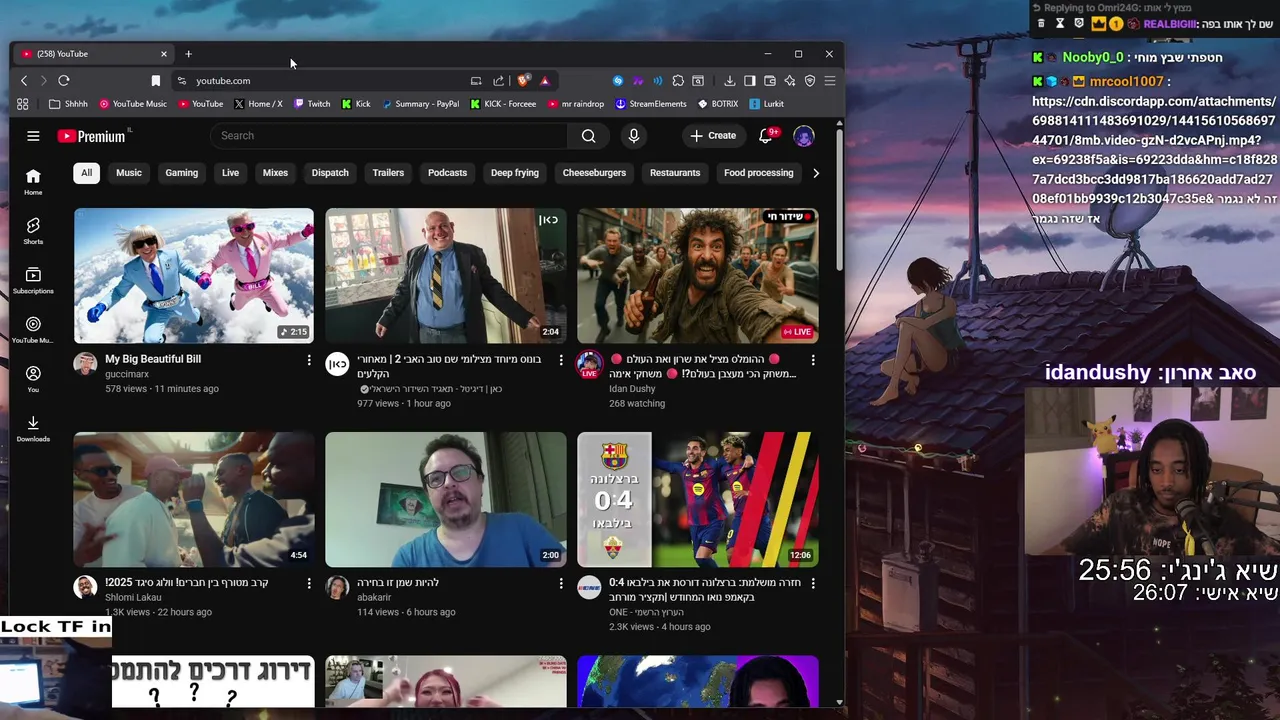Start voice search with microphone icon
Screen dimensions: 1280x720
click(x=633, y=136)
